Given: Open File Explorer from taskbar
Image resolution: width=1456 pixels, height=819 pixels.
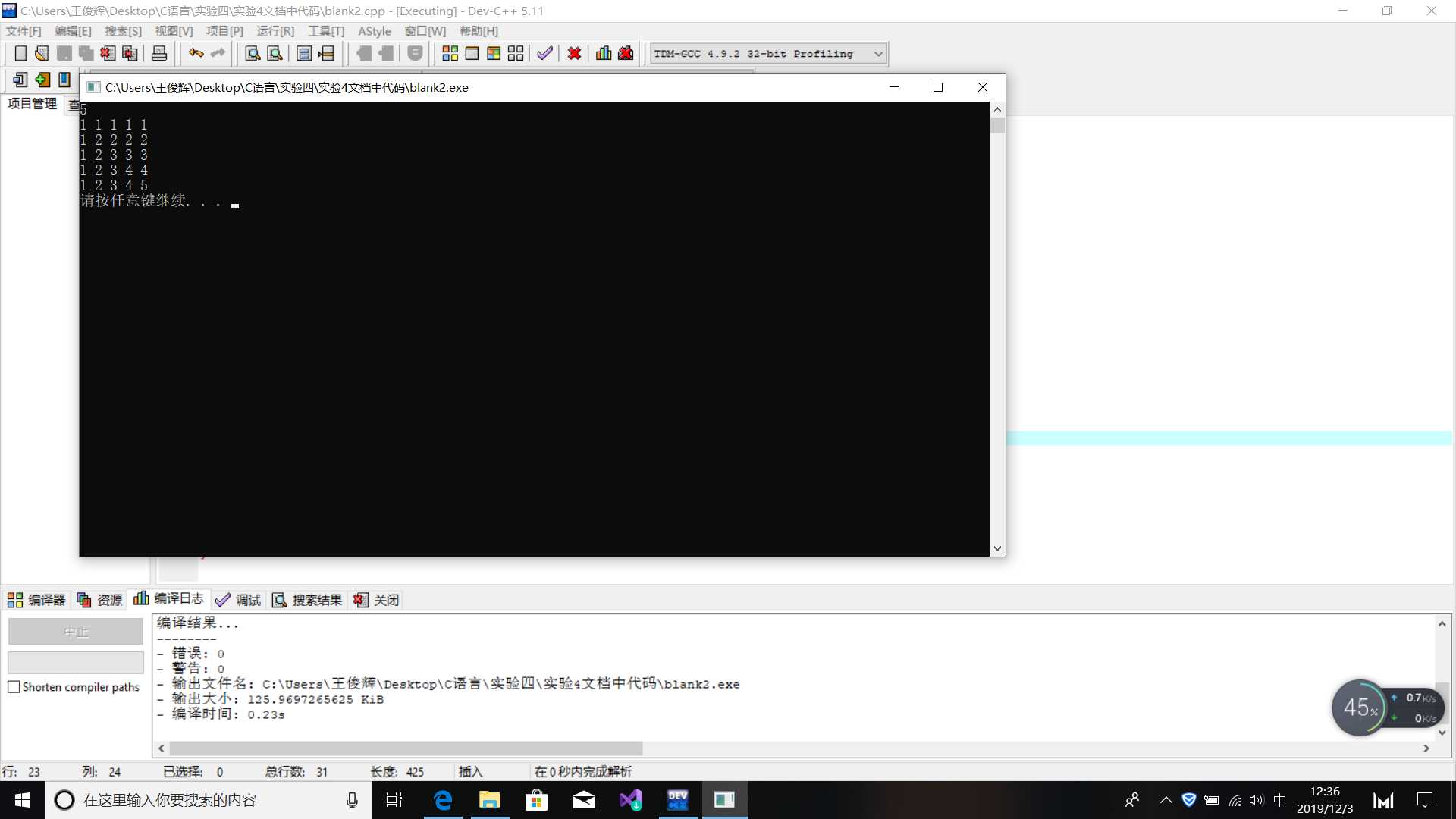Looking at the screenshot, I should 490,800.
